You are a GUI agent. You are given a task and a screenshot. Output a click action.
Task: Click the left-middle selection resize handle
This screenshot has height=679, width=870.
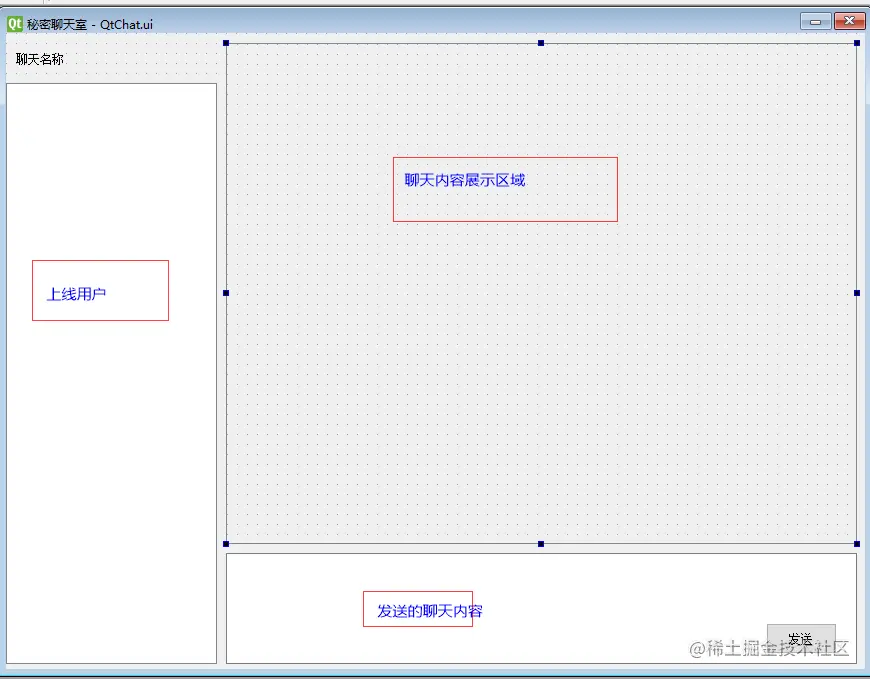226,293
